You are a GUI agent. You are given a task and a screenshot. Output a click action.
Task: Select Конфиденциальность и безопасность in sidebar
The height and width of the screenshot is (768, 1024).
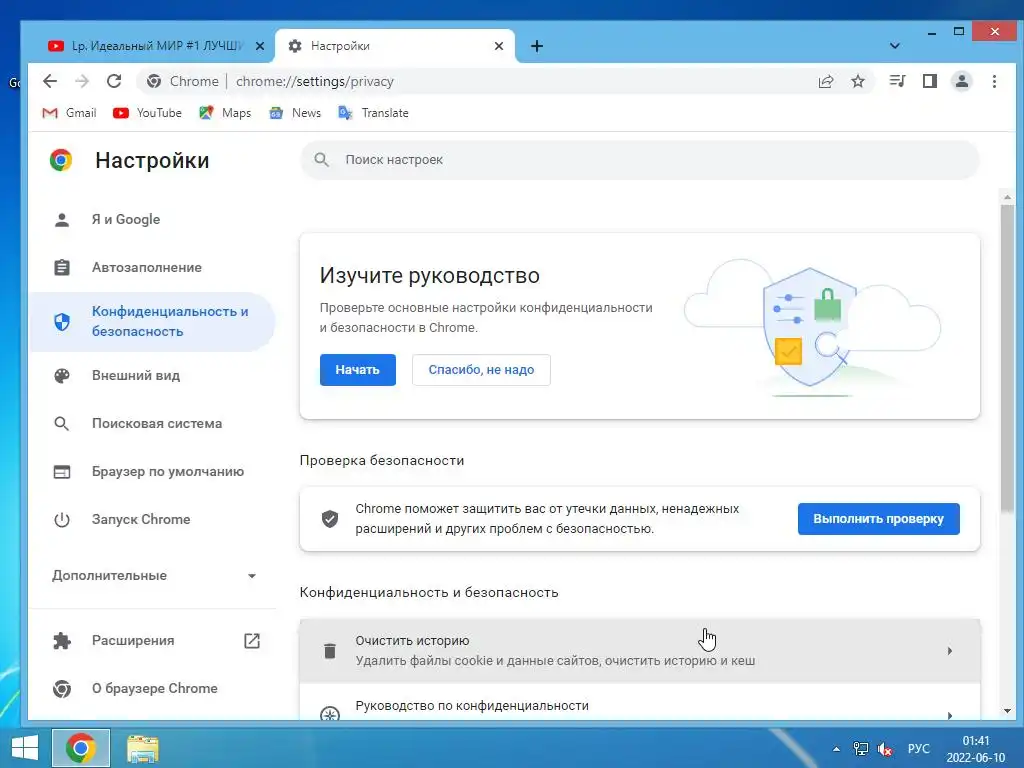point(152,321)
